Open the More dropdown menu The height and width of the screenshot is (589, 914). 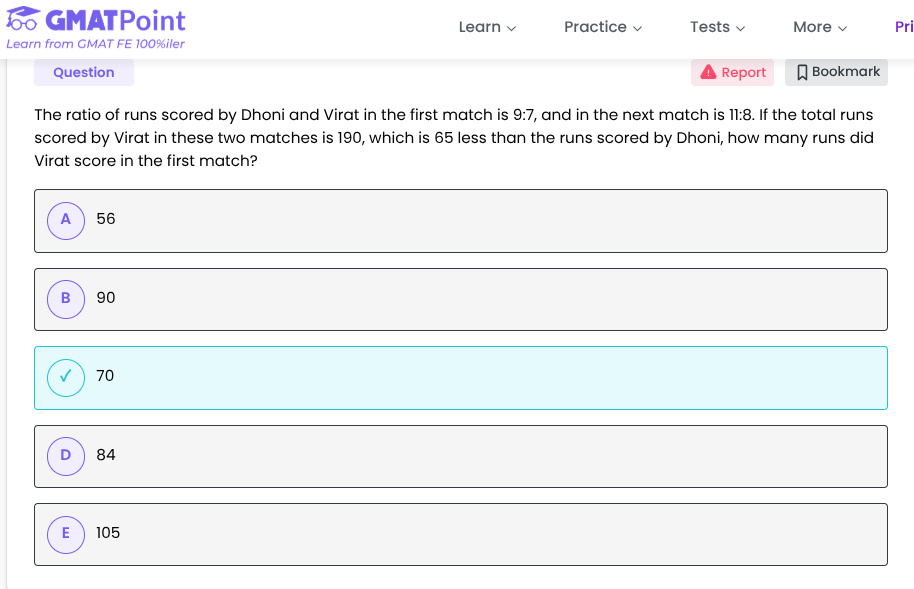point(820,27)
